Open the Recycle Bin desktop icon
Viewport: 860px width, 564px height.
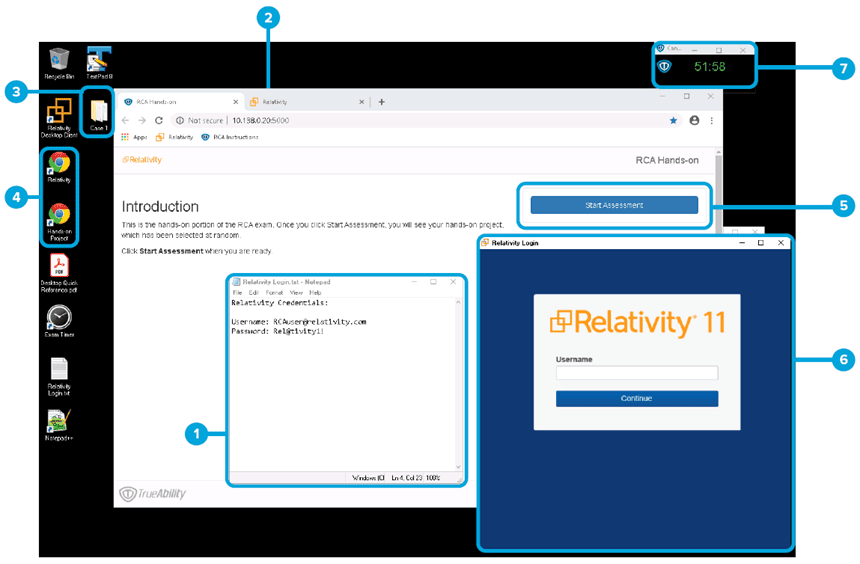pyautogui.click(x=59, y=64)
